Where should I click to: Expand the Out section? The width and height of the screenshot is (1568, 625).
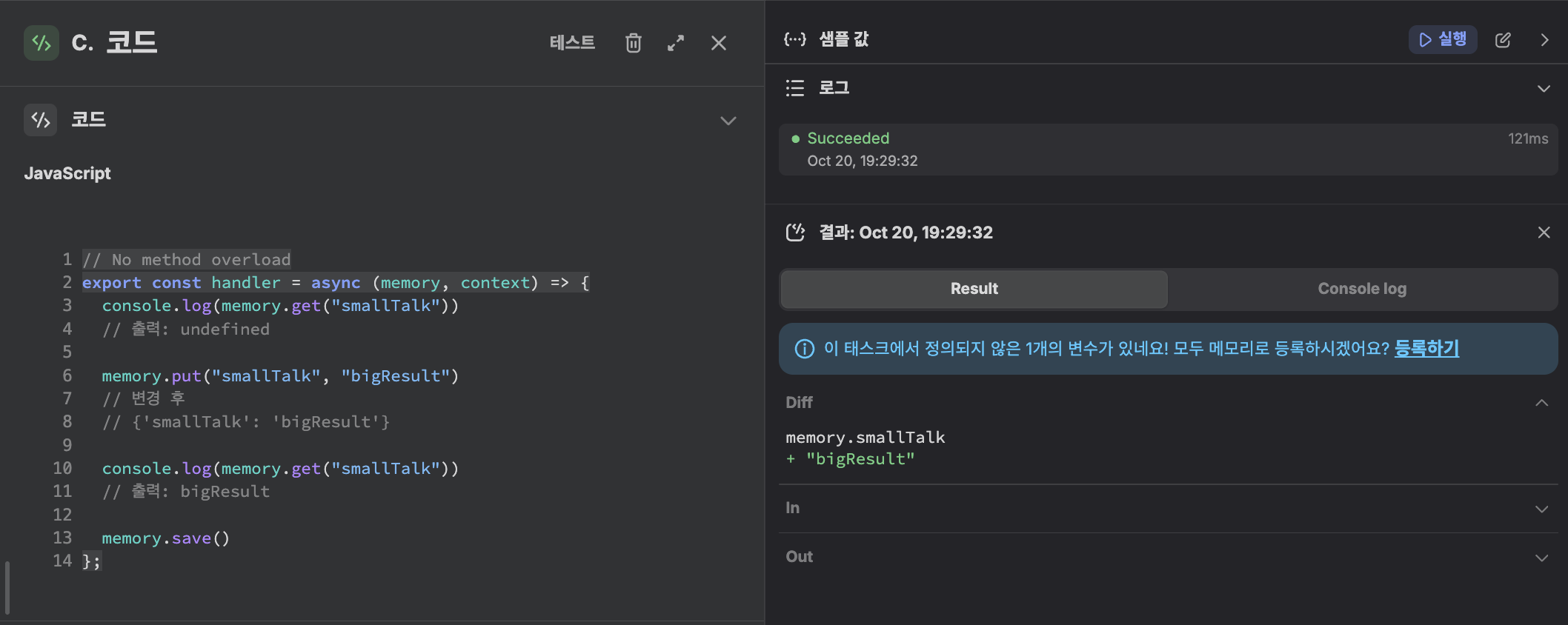tap(1542, 558)
